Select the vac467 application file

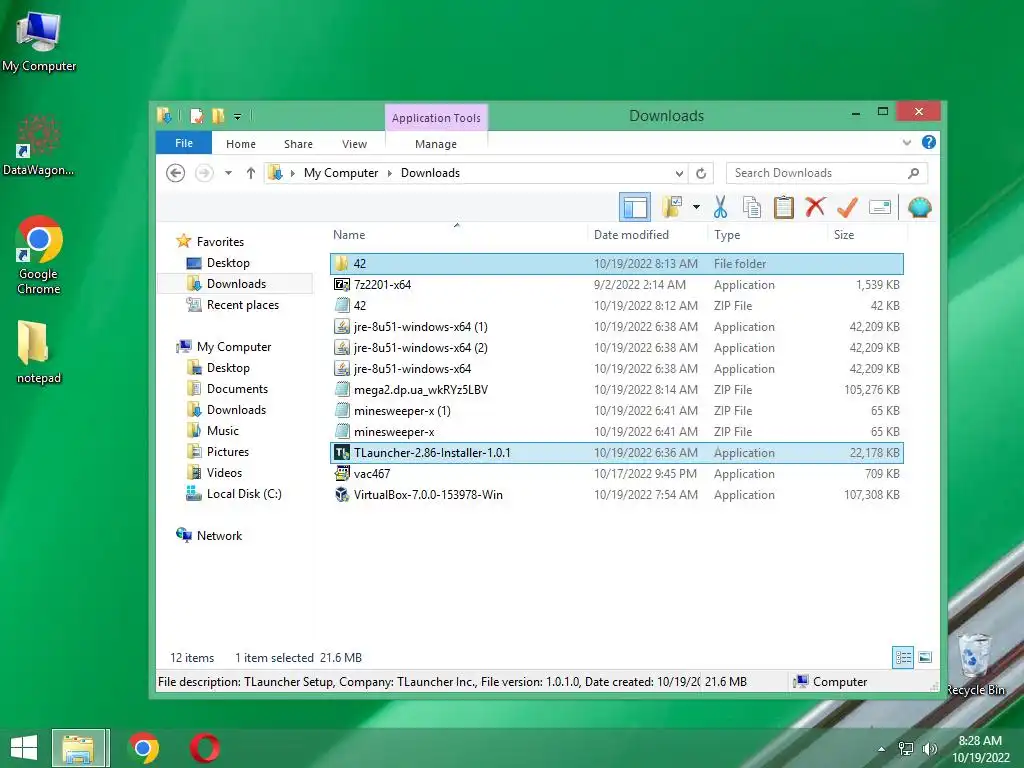tap(616, 473)
